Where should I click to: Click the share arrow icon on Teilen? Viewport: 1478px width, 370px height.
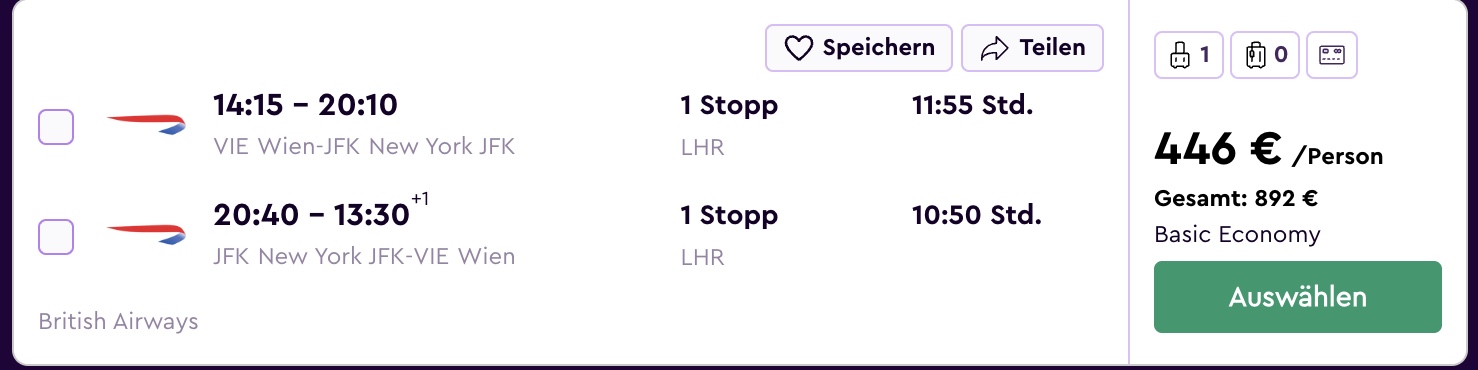[995, 48]
